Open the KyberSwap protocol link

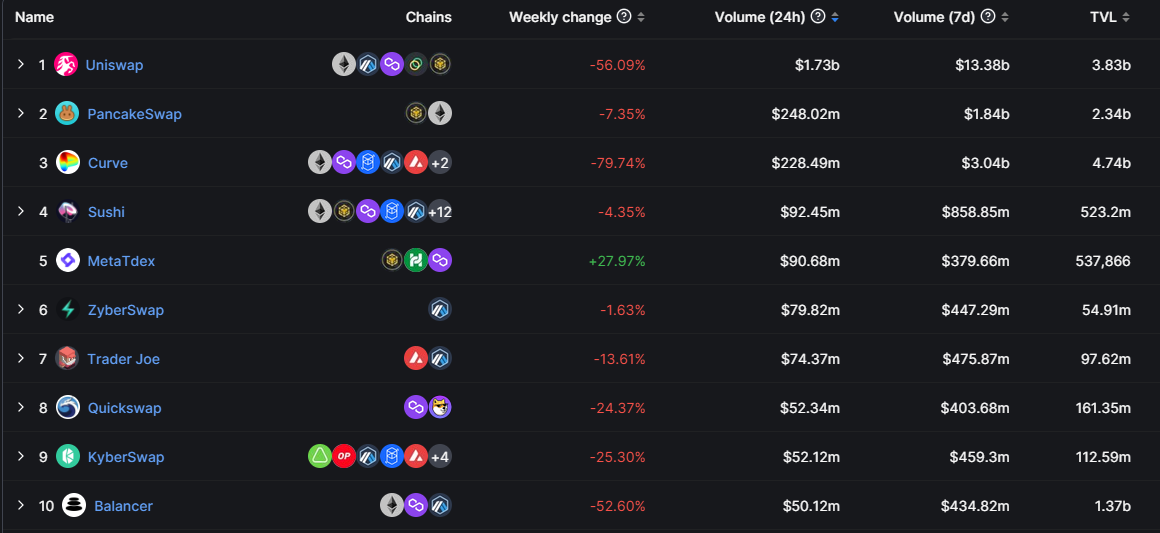pyautogui.click(x=125, y=457)
